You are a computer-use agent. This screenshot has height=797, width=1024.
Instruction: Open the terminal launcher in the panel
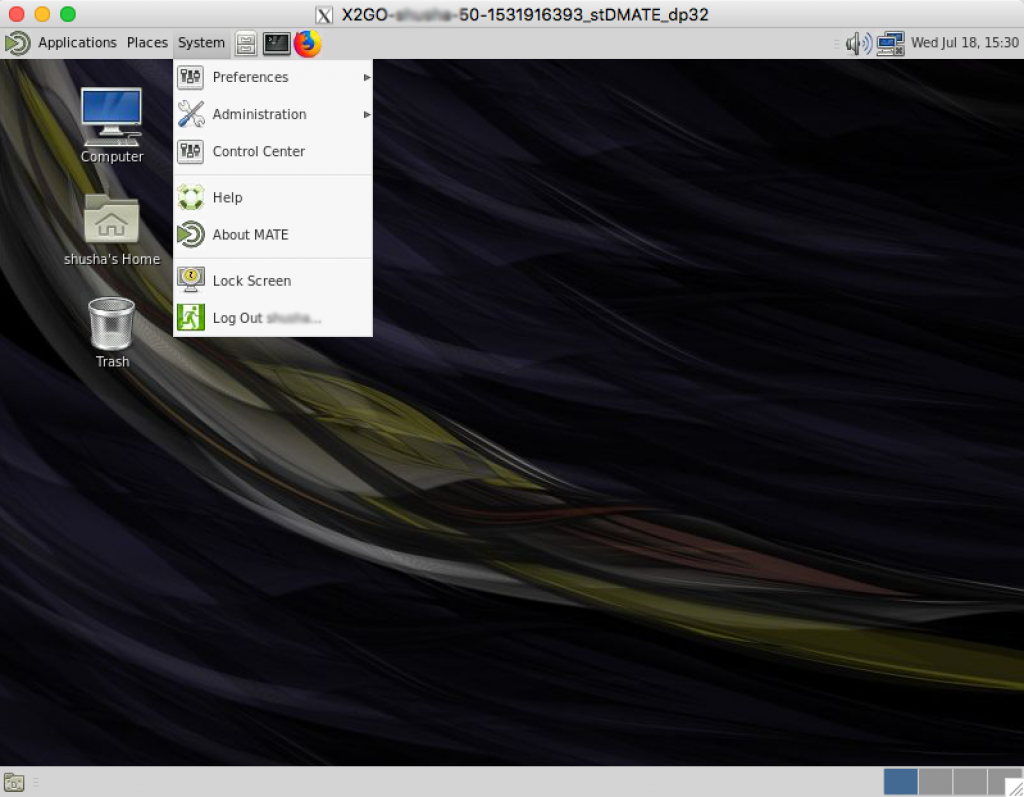[276, 43]
